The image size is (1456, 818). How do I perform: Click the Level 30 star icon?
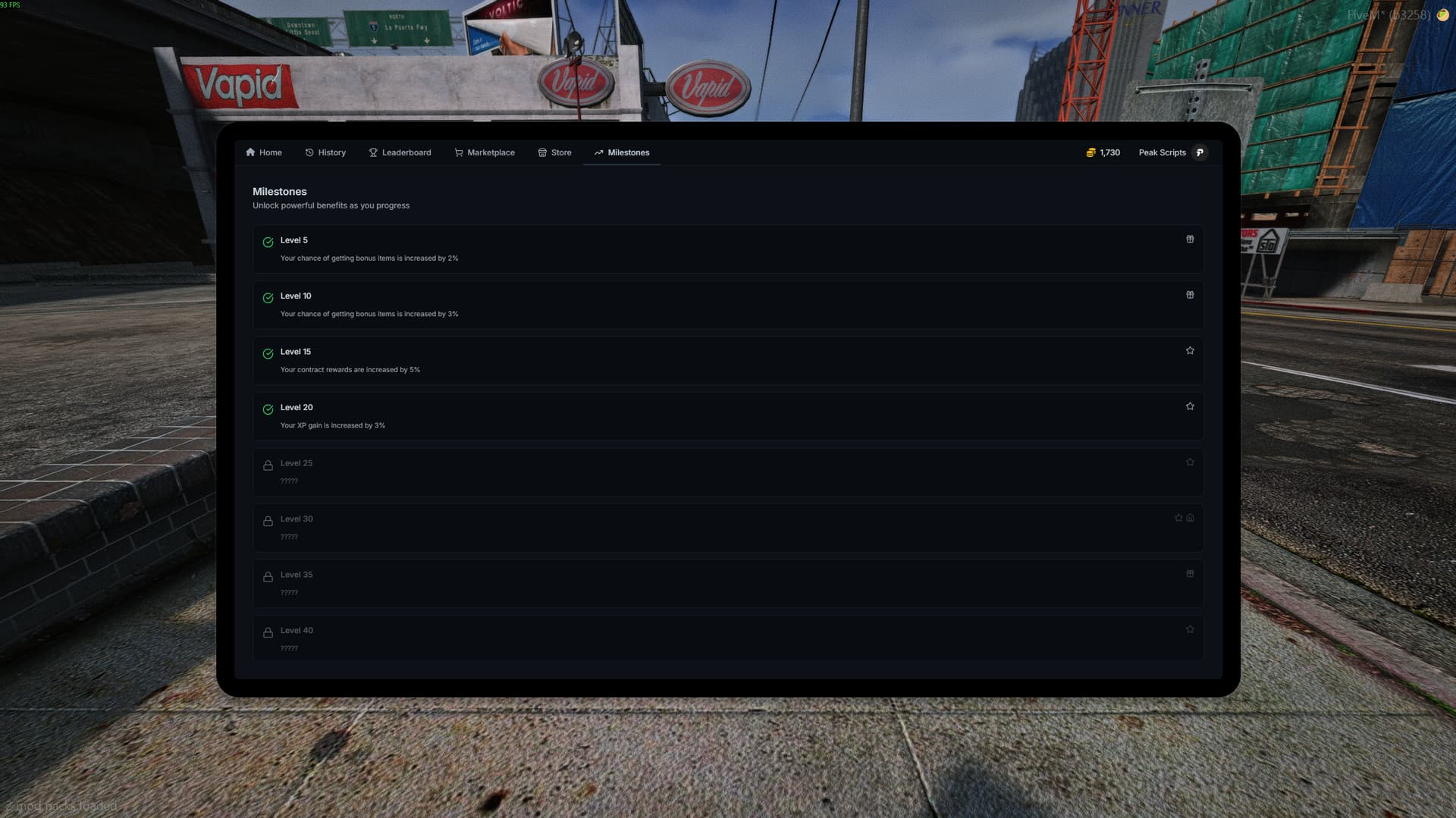1178,518
